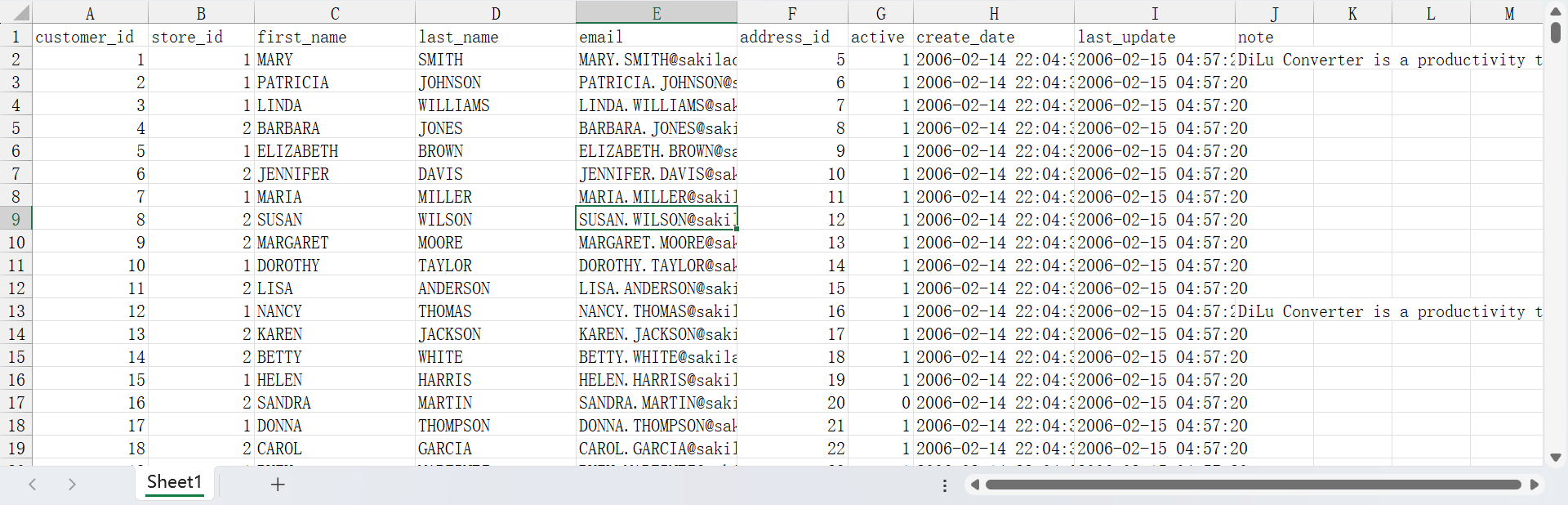Select the cell containing JENNIFER

pos(335,173)
